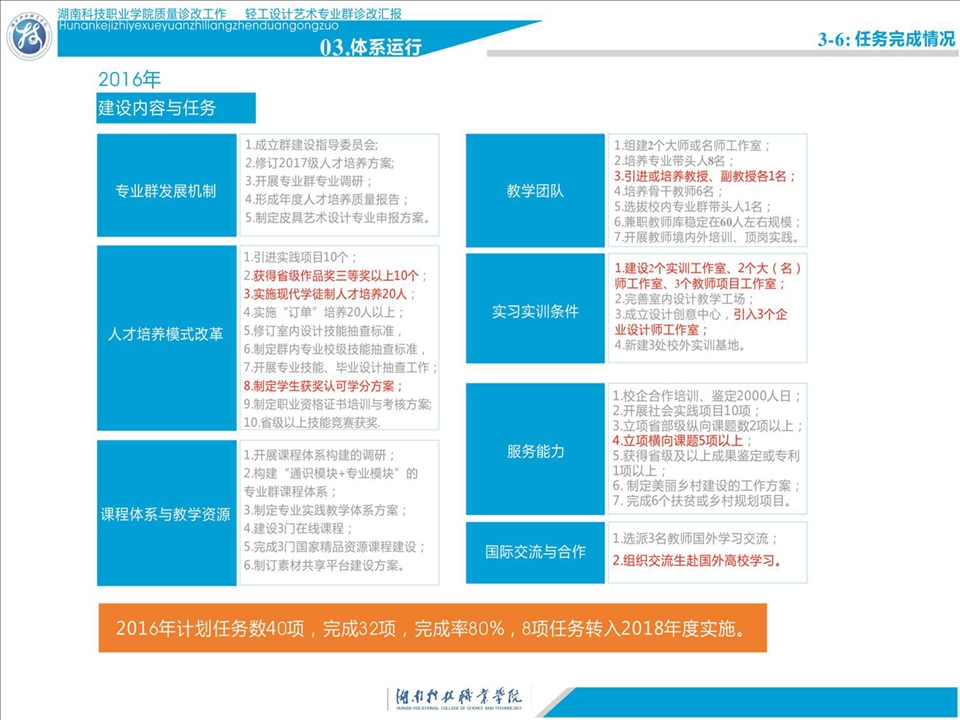
Task: Click '2.培养专业带头人8名' line
Action: pyautogui.click(x=674, y=161)
